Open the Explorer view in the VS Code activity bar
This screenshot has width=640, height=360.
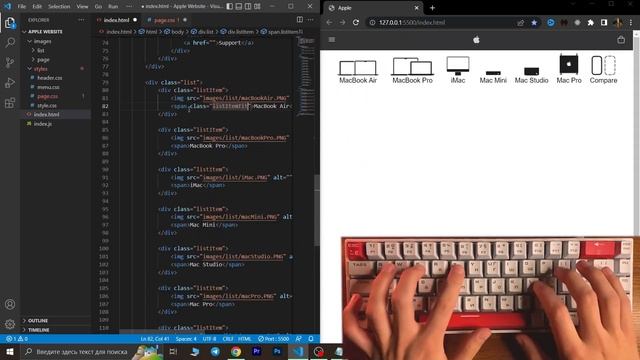pyautogui.click(x=10, y=22)
